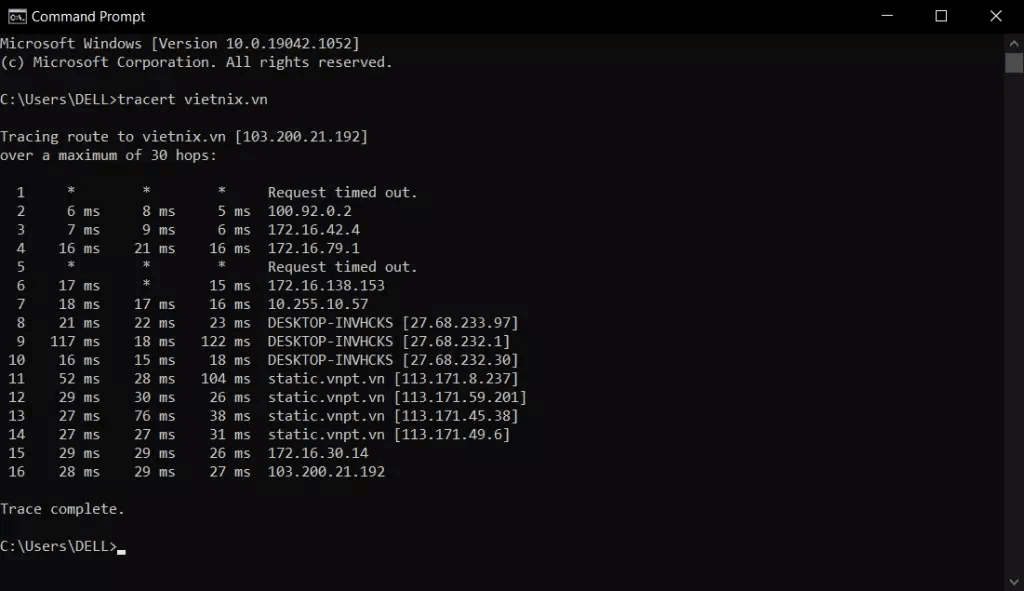Click the Command Prompt title text
This screenshot has height=591, width=1024.
pos(88,16)
